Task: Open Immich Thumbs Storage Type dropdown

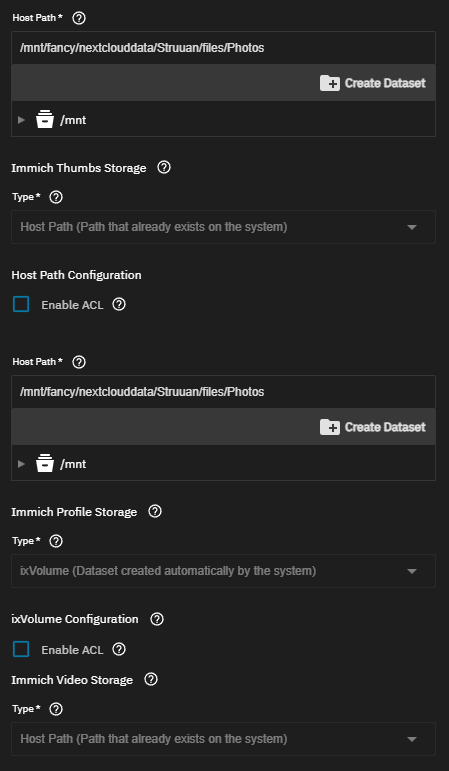Action: point(223,227)
